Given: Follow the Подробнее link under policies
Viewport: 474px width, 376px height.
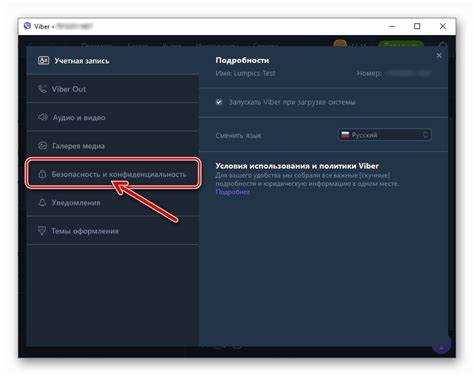Looking at the screenshot, I should [x=233, y=192].
